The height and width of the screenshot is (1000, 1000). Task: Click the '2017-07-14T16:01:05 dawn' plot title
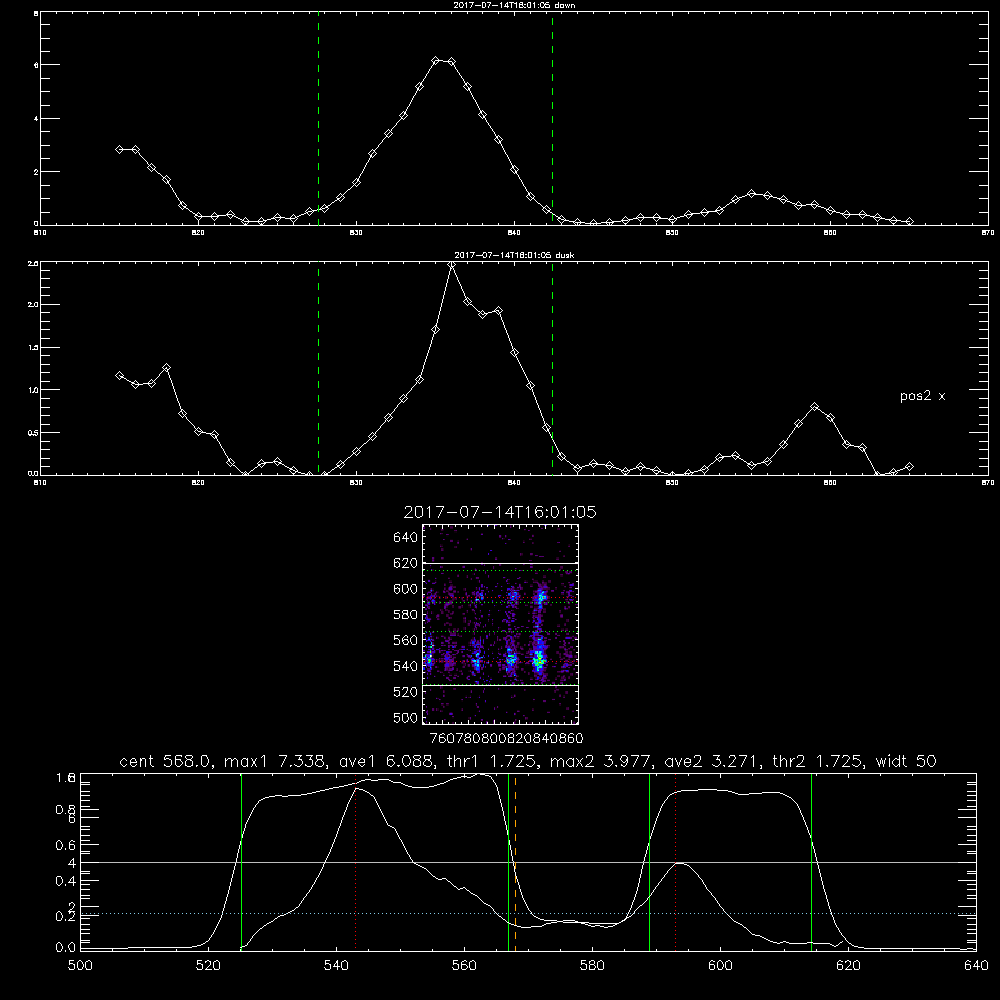tap(514, 5)
